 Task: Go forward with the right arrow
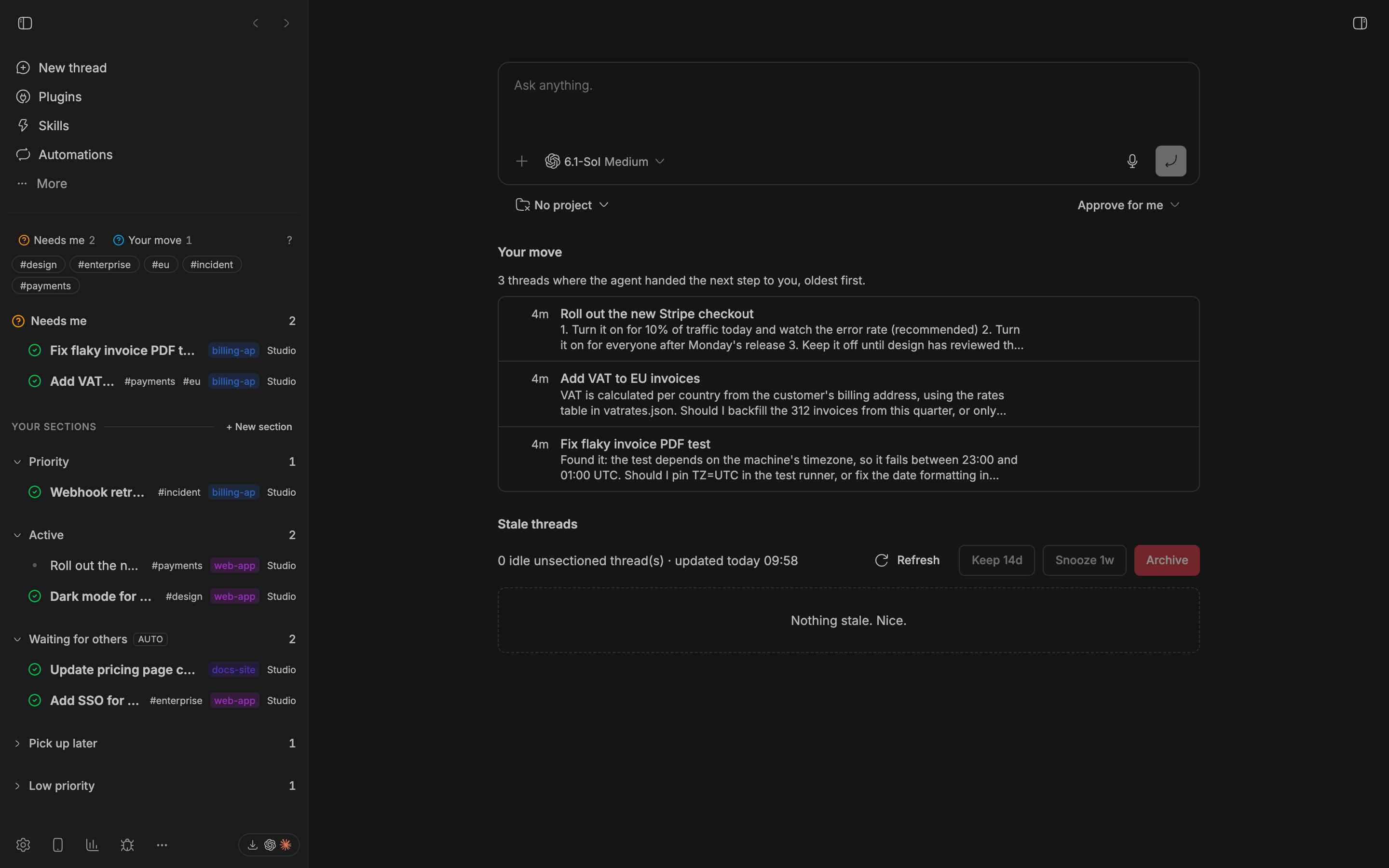coord(286,23)
